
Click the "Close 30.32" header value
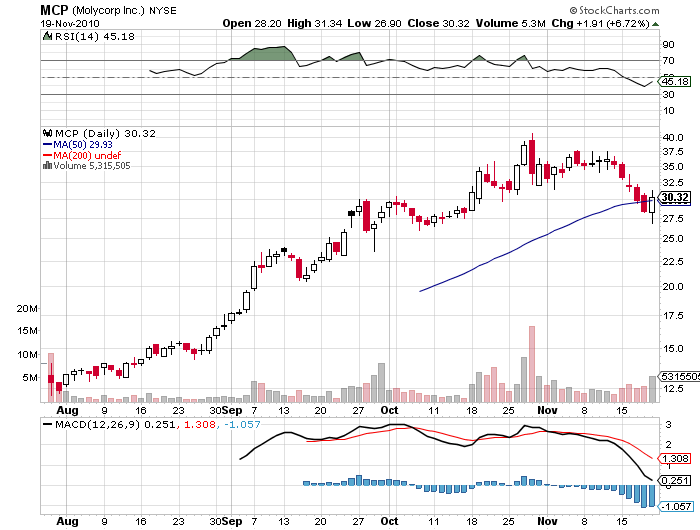[438, 23]
